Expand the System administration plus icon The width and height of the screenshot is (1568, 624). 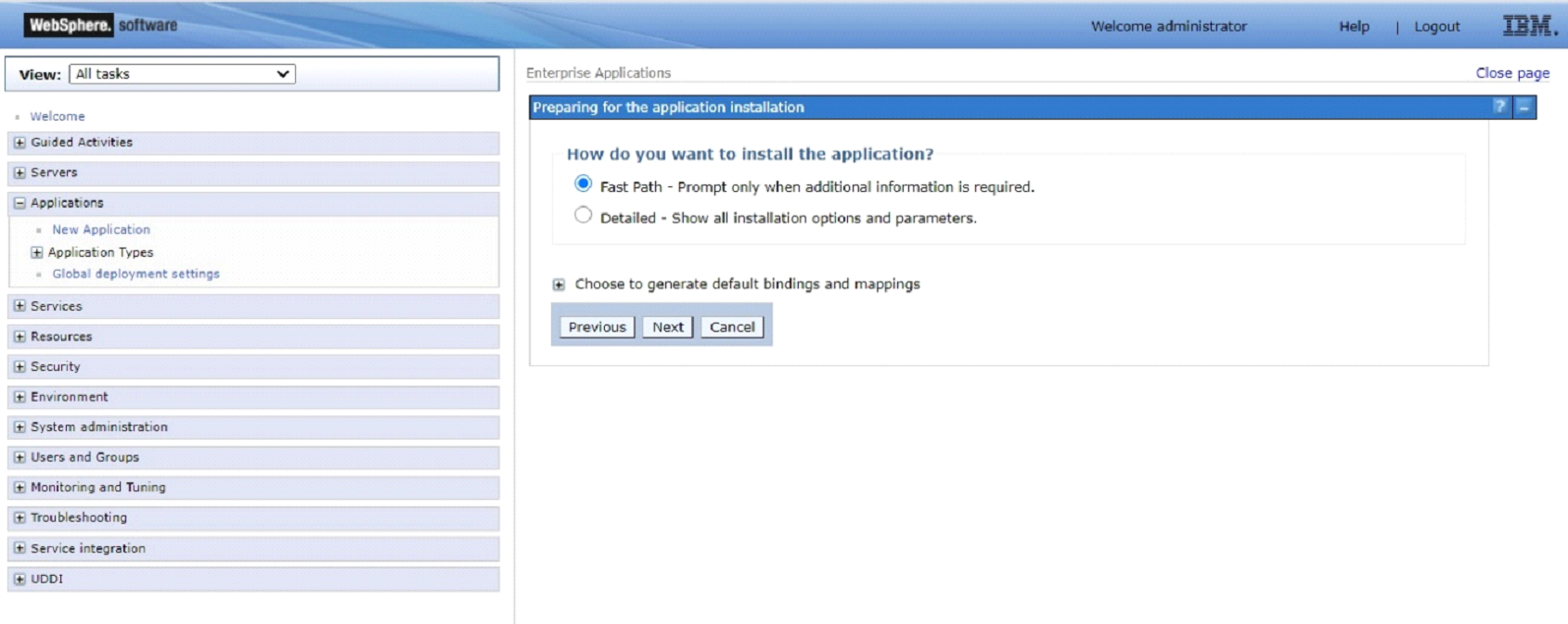tap(19, 427)
